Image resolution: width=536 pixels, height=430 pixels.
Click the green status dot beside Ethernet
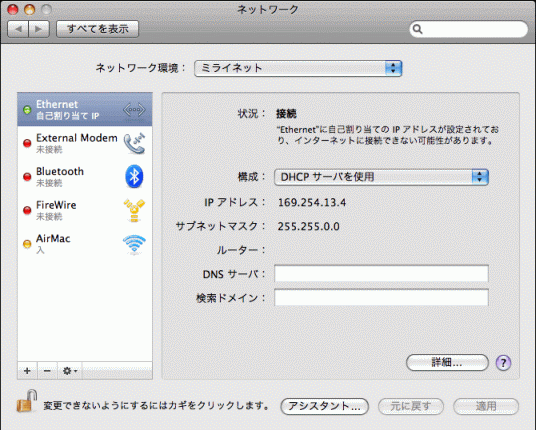point(27,110)
